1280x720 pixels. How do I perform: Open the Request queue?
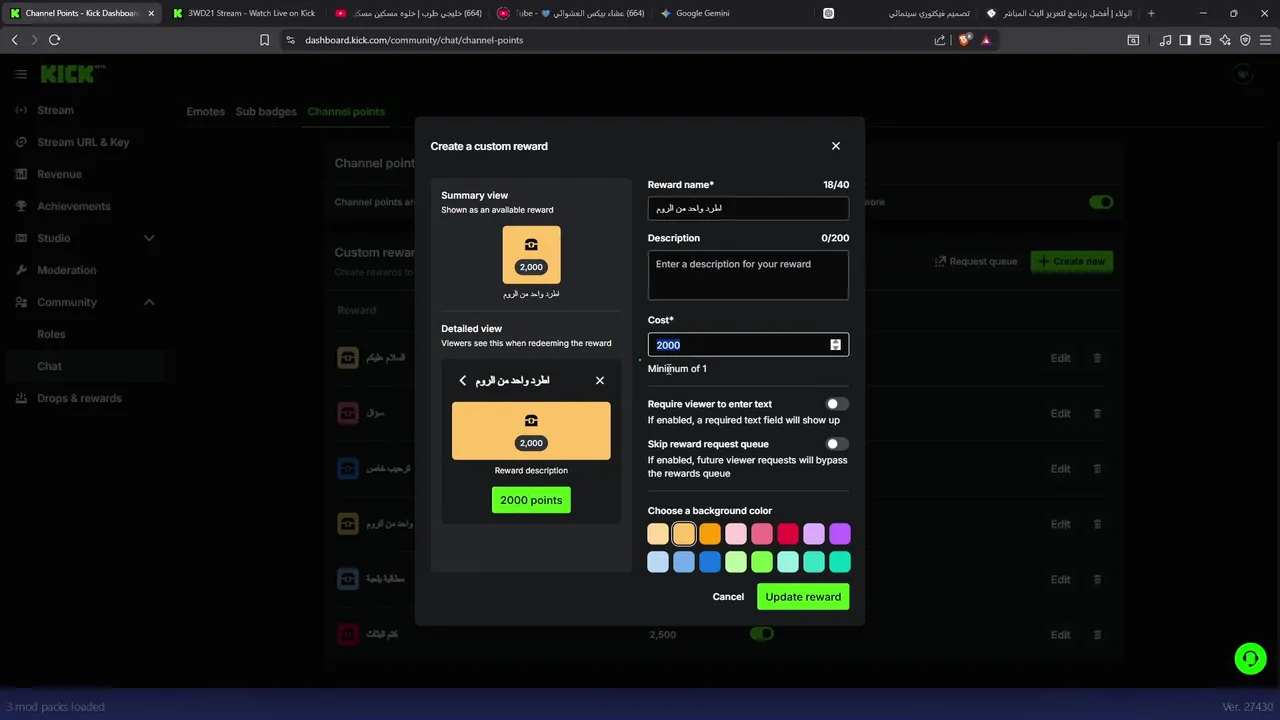tap(976, 262)
